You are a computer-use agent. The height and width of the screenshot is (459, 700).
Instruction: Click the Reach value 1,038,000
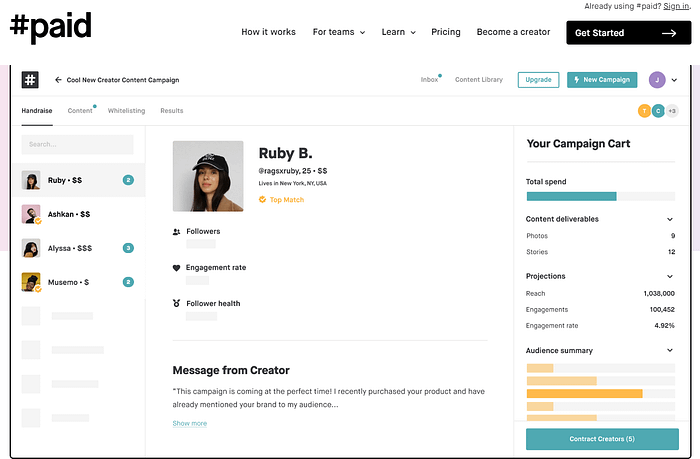tap(659, 293)
